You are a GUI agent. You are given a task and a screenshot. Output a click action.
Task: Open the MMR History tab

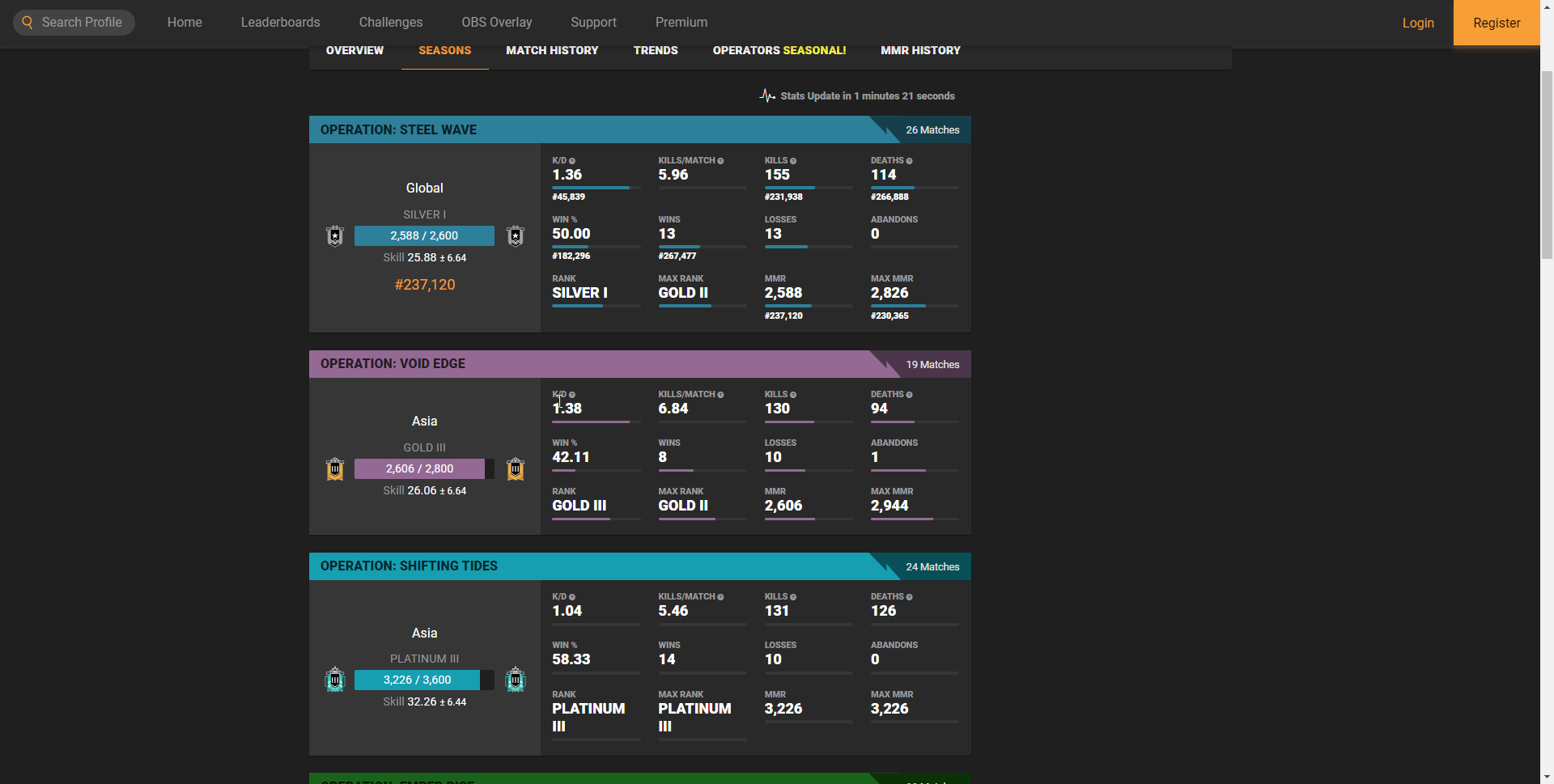point(920,50)
